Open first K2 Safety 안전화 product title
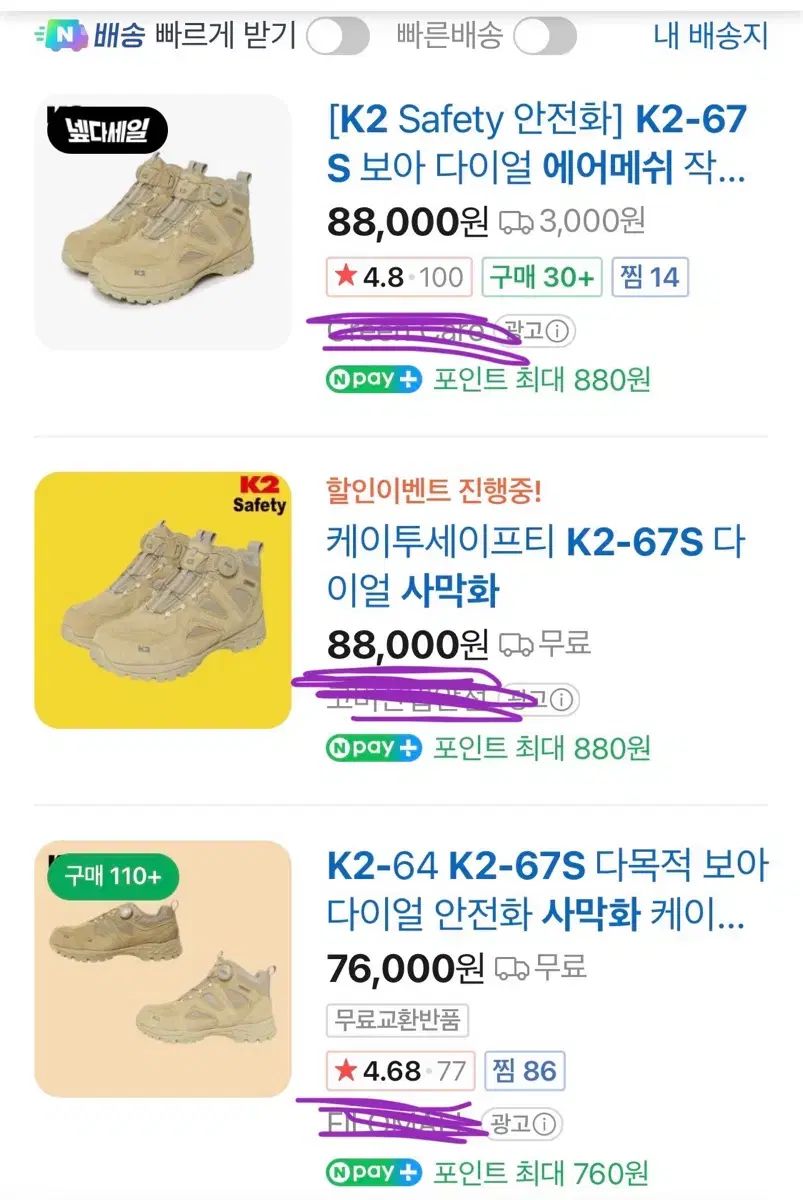Image resolution: width=803 pixels, height=1200 pixels. tap(536, 144)
